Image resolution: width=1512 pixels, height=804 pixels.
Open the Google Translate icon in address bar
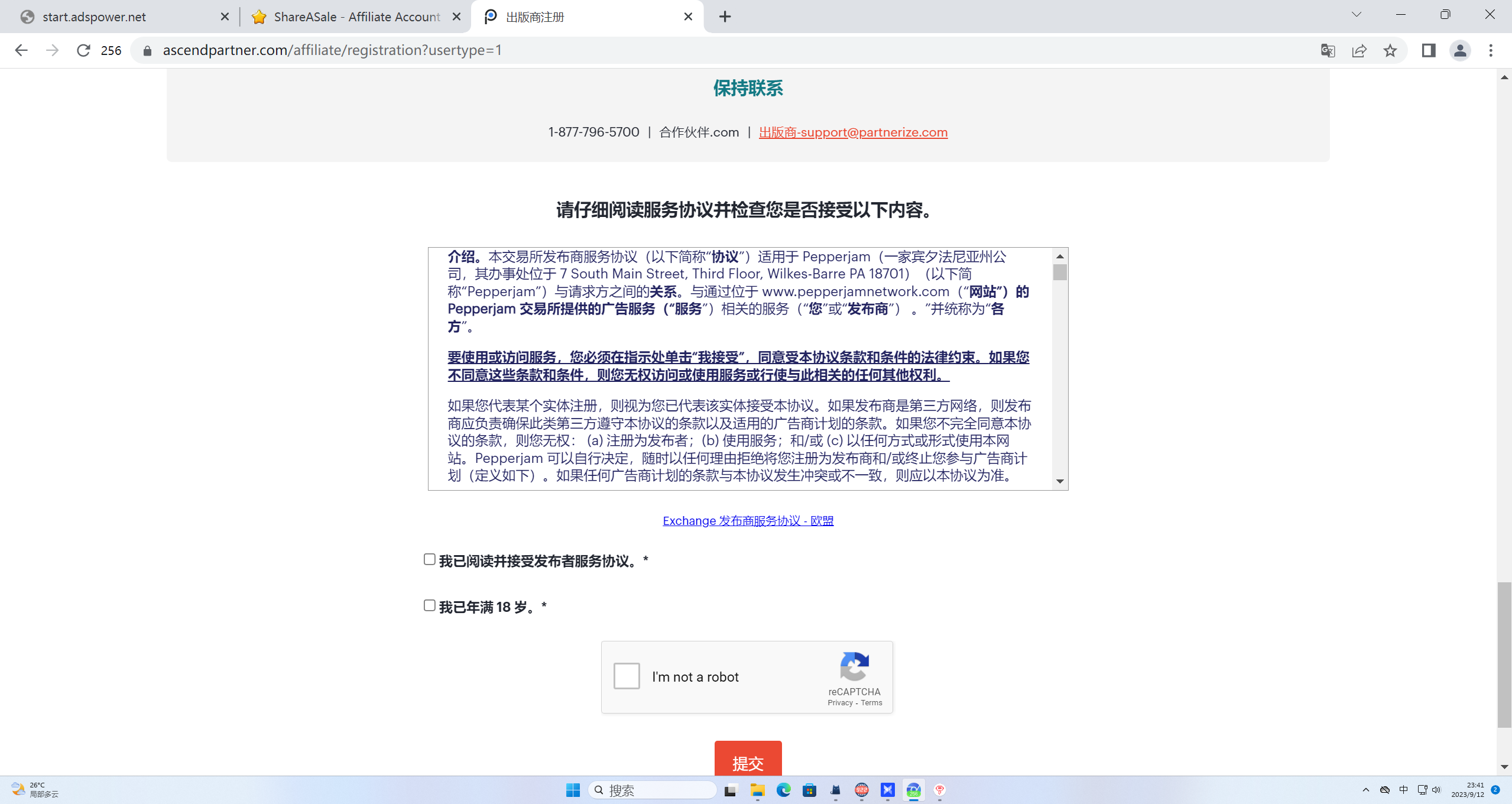click(x=1327, y=50)
